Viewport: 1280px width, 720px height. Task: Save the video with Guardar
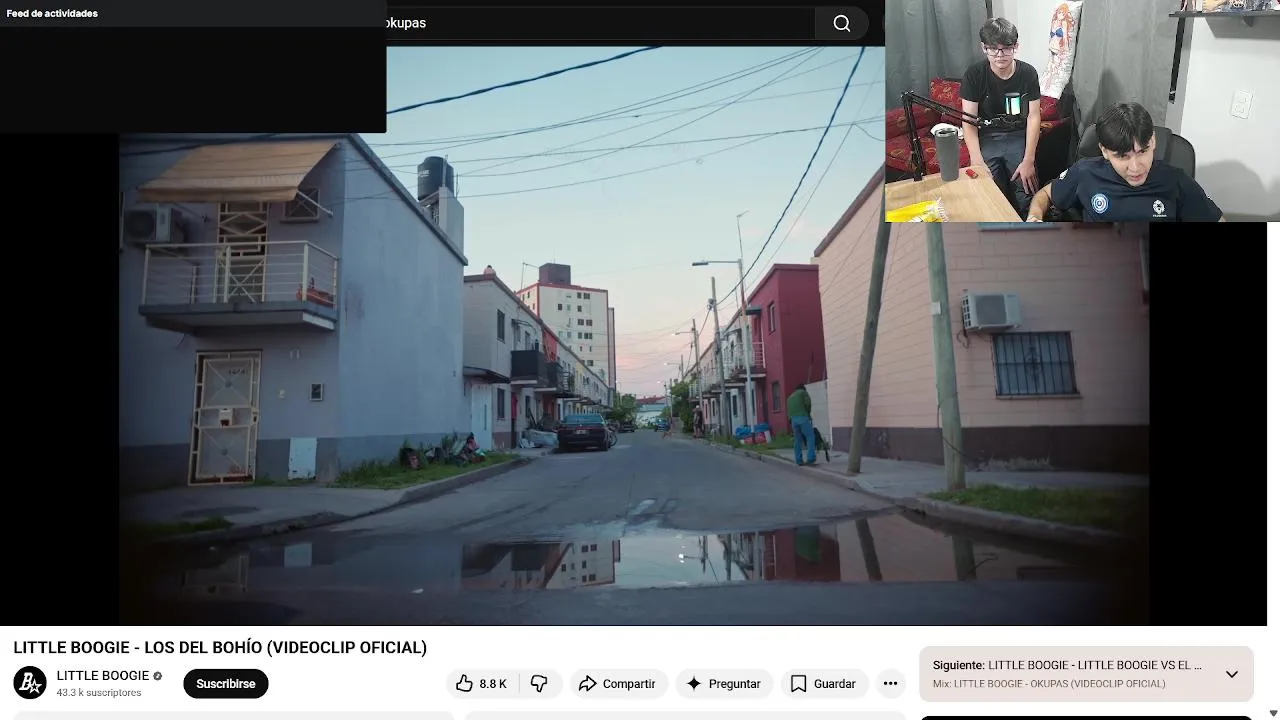[x=824, y=684]
